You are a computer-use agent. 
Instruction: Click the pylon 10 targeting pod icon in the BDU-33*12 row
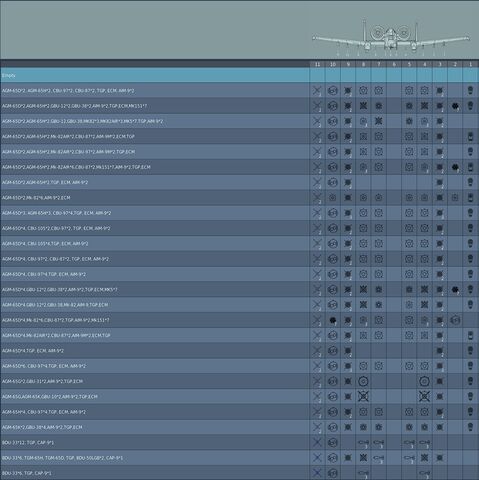(x=332, y=442)
